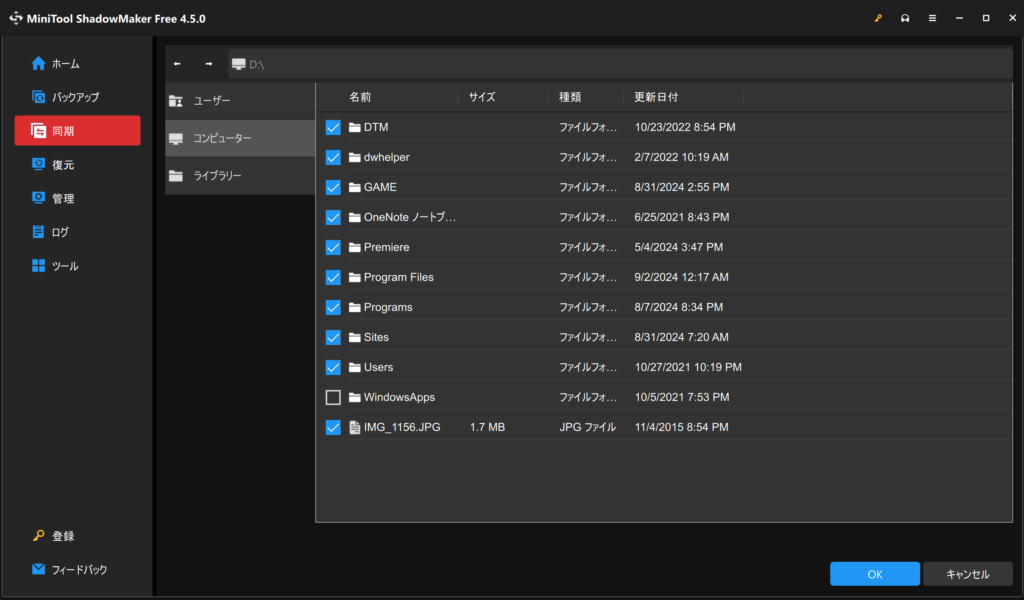The width and height of the screenshot is (1024, 600).
Task: Select the Programs folder name
Action: point(388,308)
